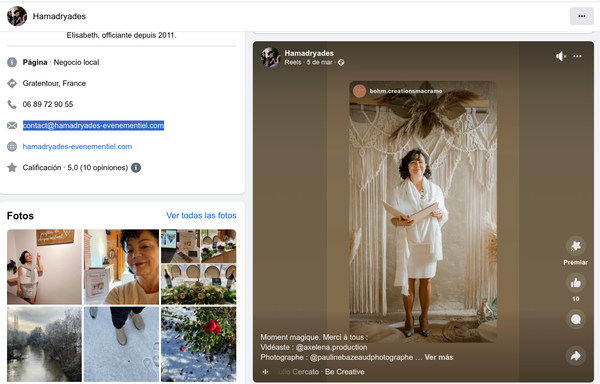
Task: Click the Premiar label under the star
Action: click(576, 262)
